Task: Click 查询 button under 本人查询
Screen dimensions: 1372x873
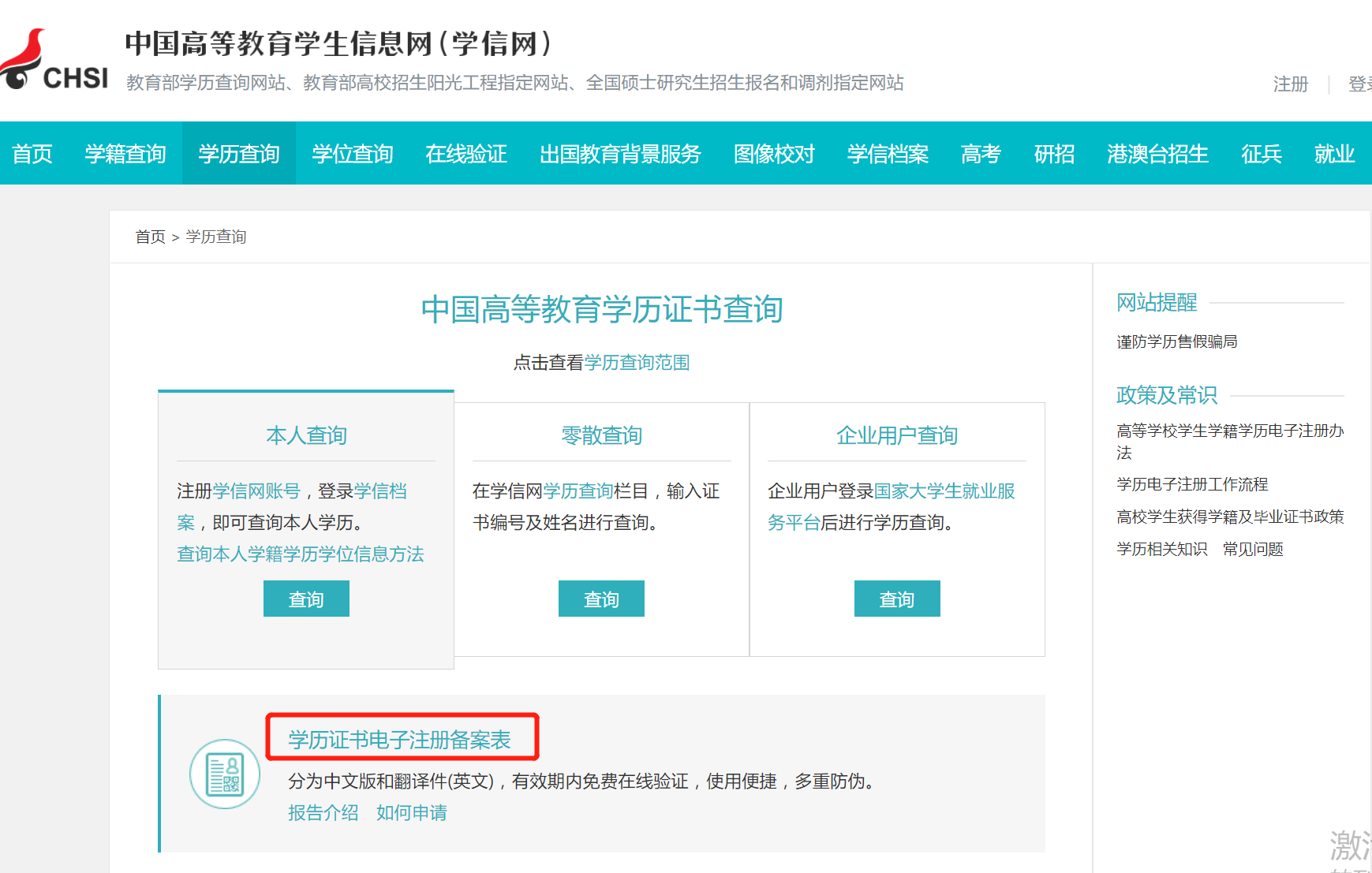Action: [306, 599]
